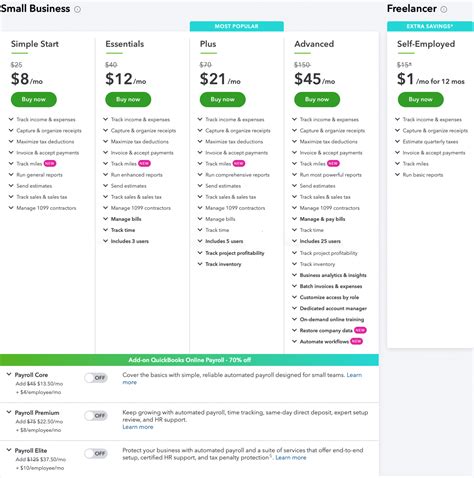The width and height of the screenshot is (474, 478).
Task: Click Buy now for Self-Employed plan
Action: click(421, 99)
